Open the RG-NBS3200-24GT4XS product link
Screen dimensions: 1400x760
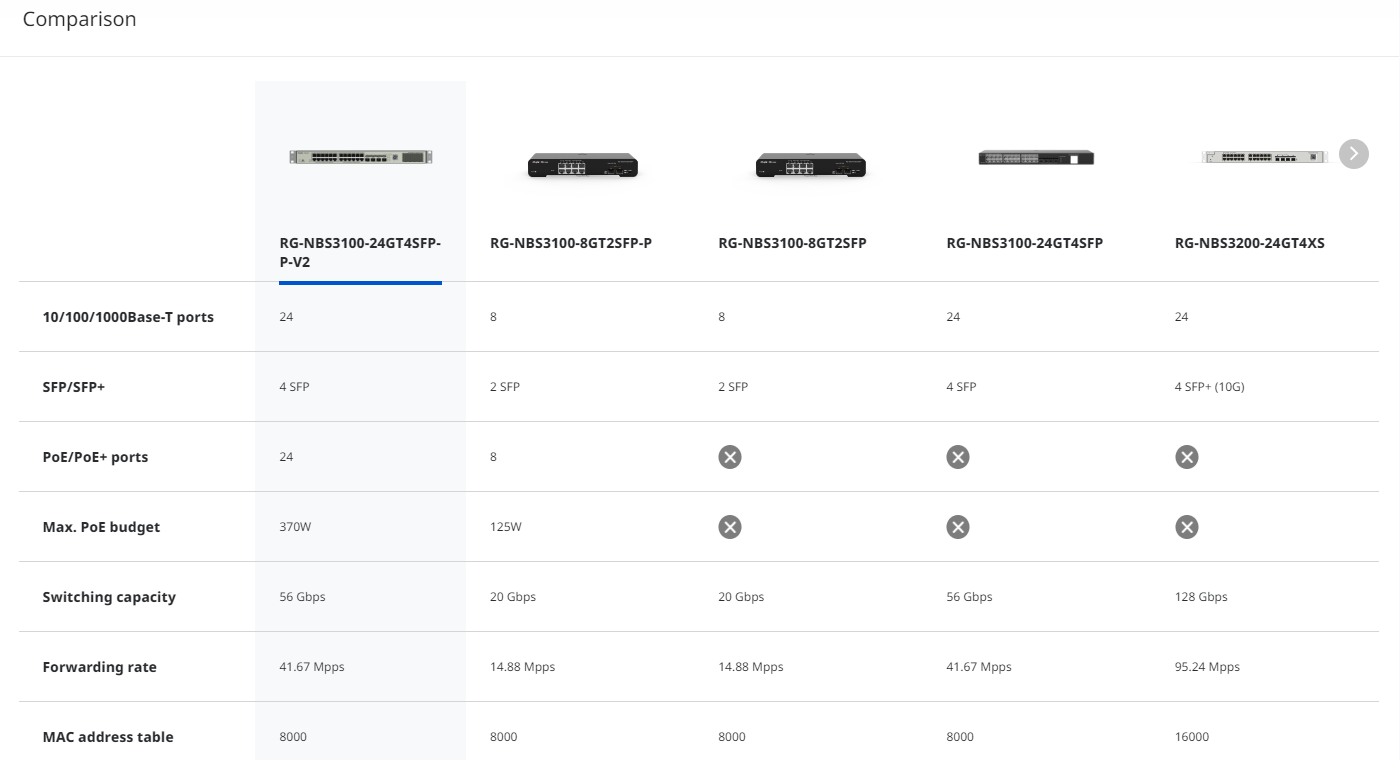click(1250, 243)
